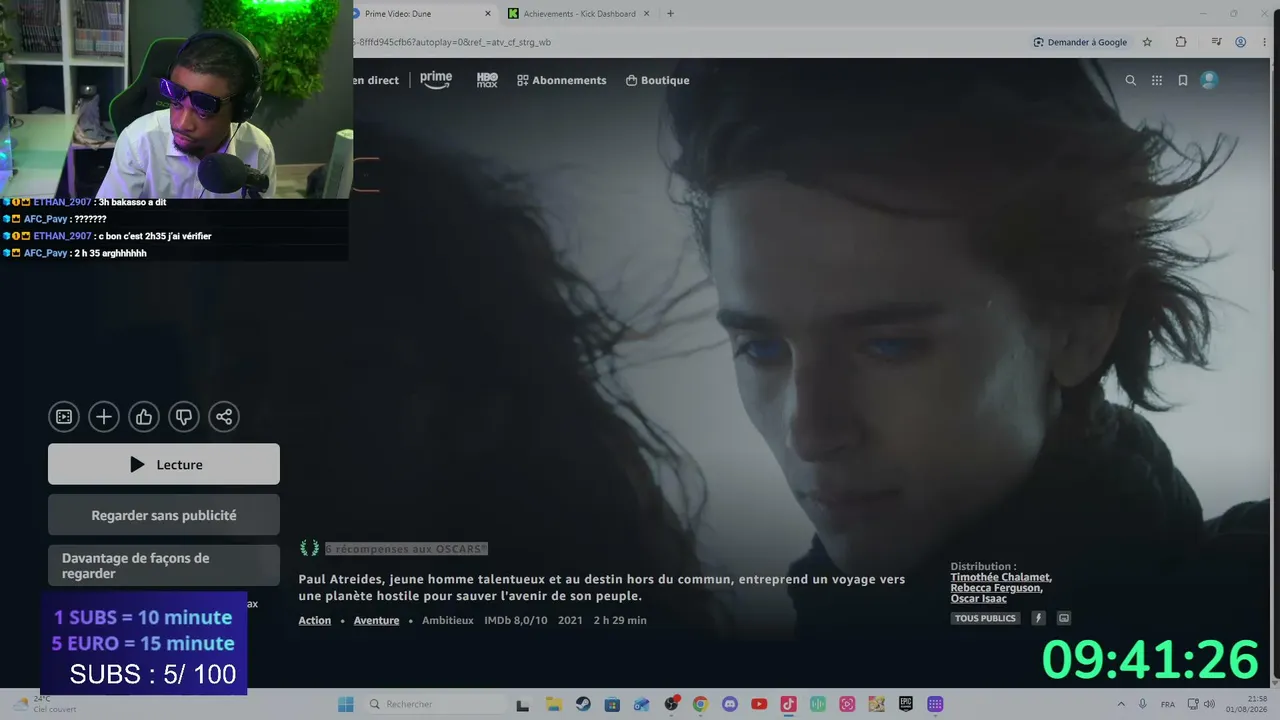Viewport: 1280px width, 720px height.
Task: Click the 'IMDb 8,0/10' rating text
Action: click(x=516, y=620)
